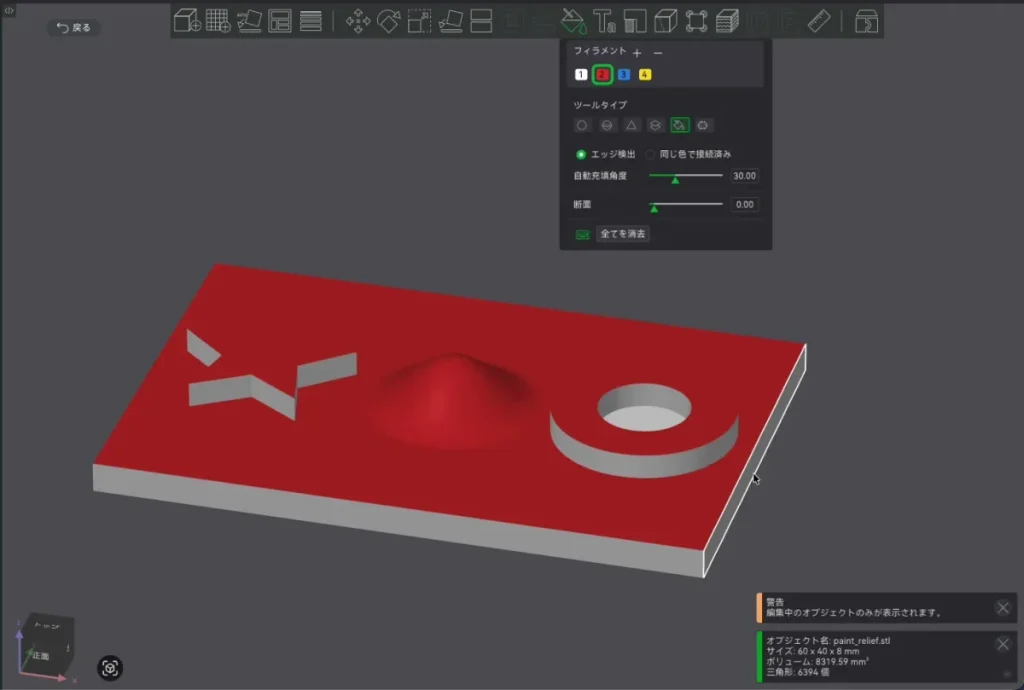This screenshot has width=1024, height=690.
Task: Select white filament 1 swatch
Action: pos(581,74)
